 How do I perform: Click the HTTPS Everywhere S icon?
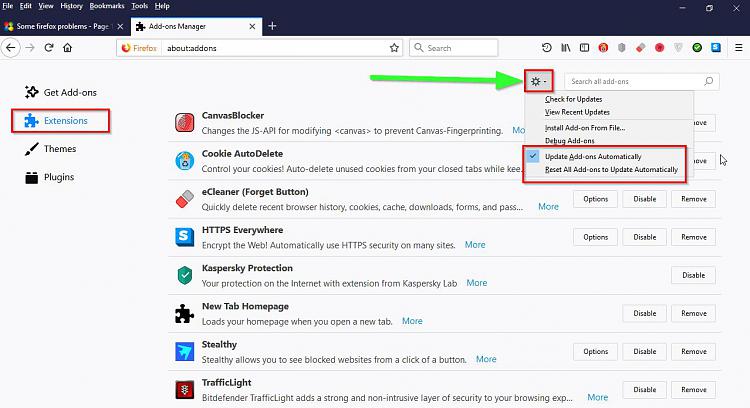tap(185, 237)
